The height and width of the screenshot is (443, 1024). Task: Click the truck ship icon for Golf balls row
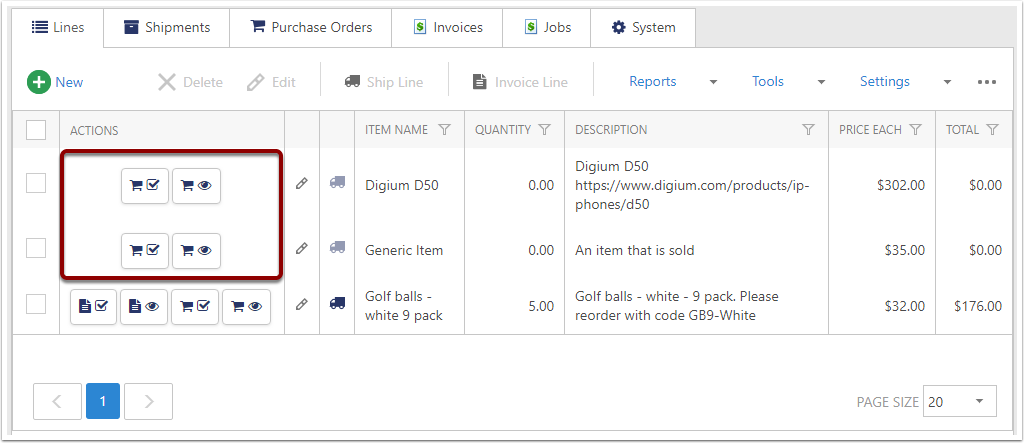337,303
